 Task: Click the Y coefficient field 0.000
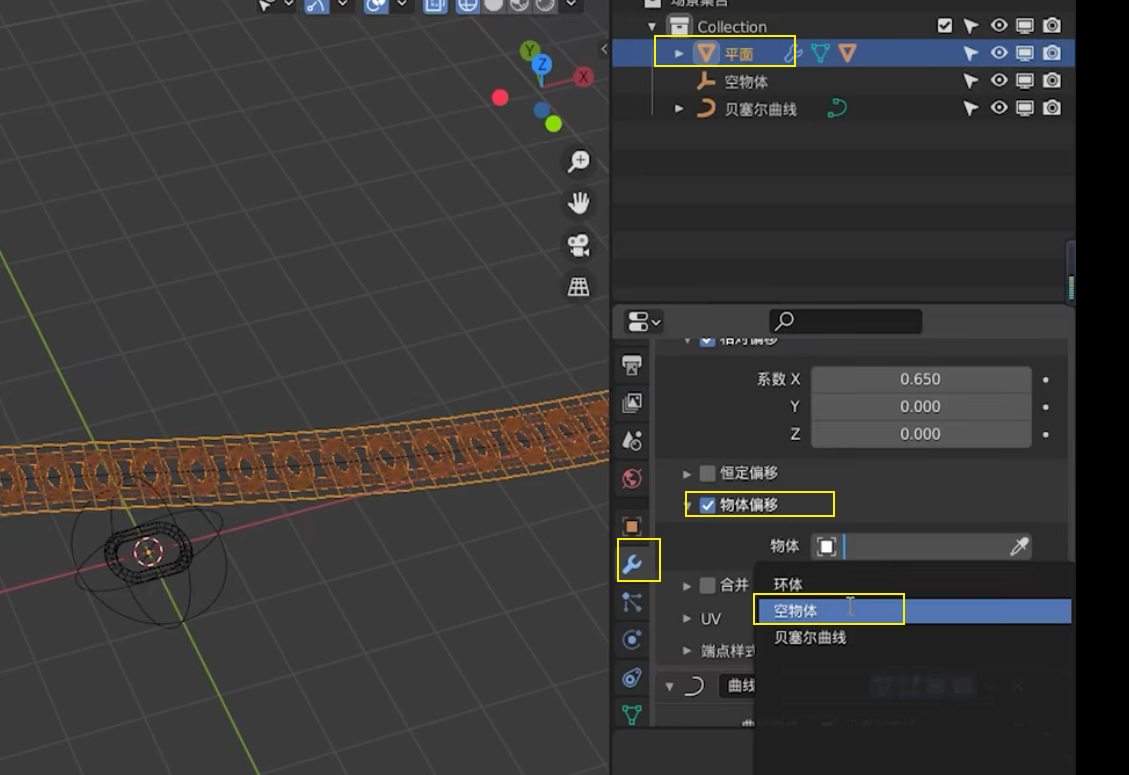tap(921, 406)
